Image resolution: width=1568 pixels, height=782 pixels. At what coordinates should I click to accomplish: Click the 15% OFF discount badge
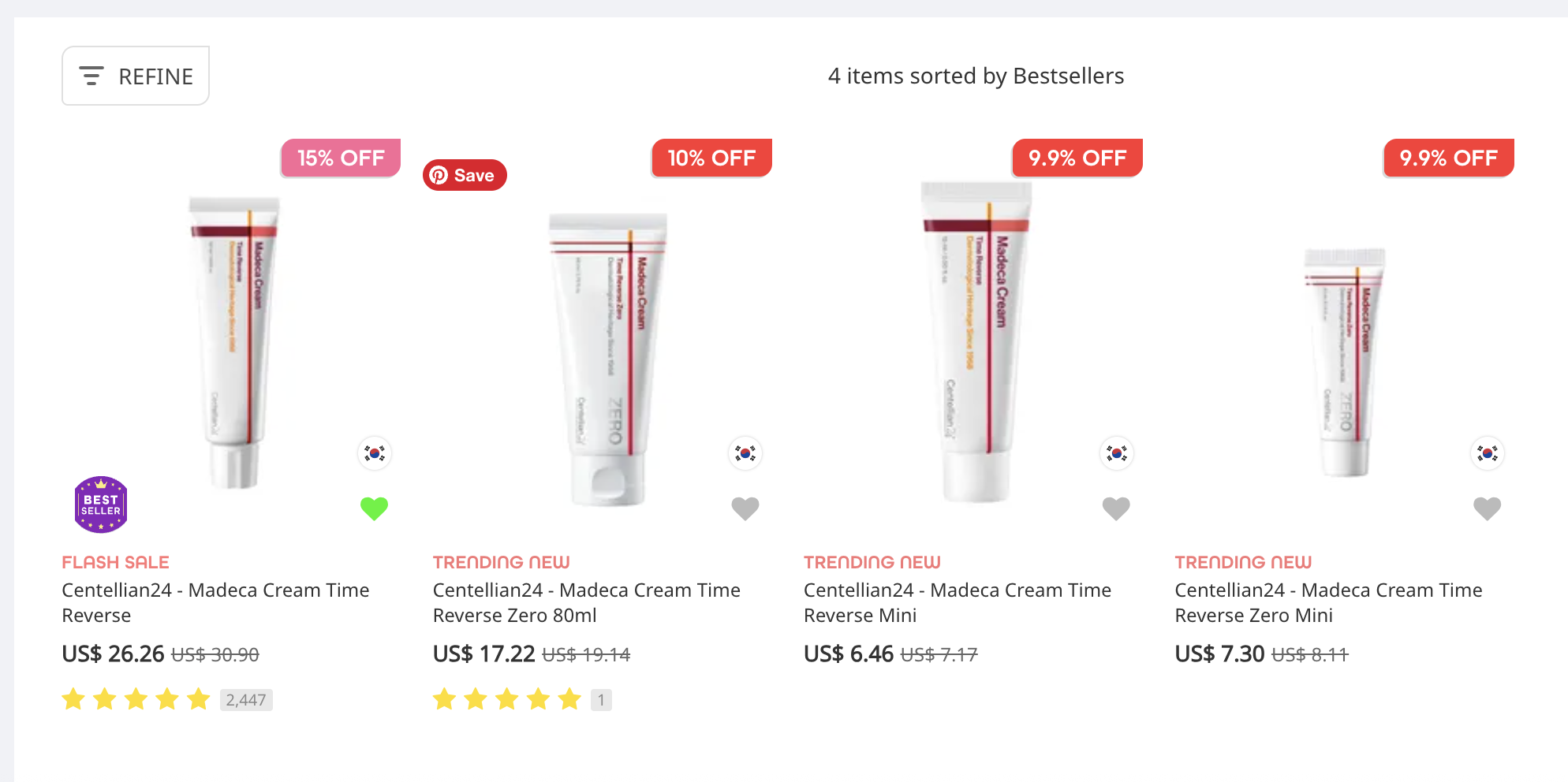coord(341,158)
